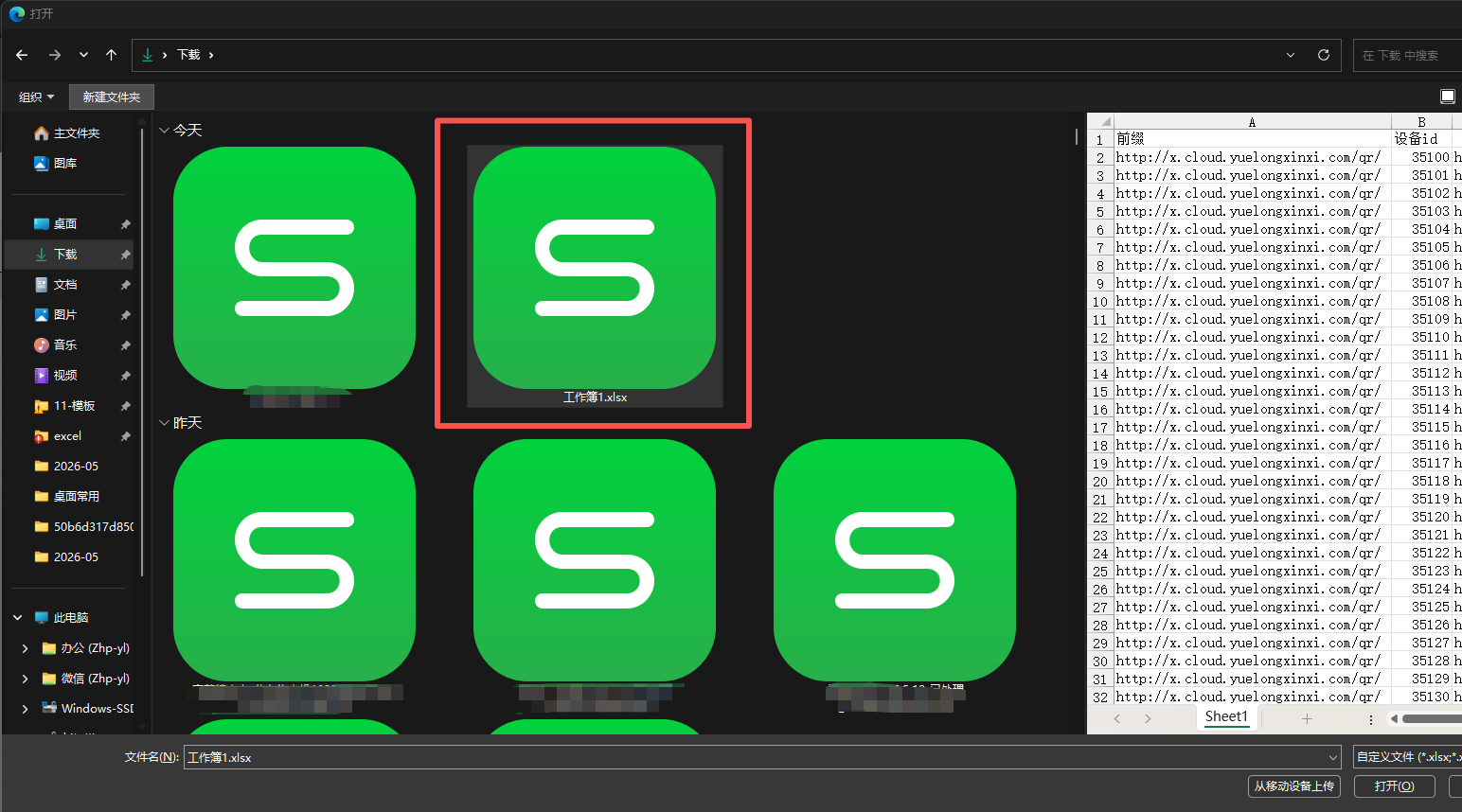Open the file type filter dropdown
Screen dimensions: 1462x812
coord(1407,757)
